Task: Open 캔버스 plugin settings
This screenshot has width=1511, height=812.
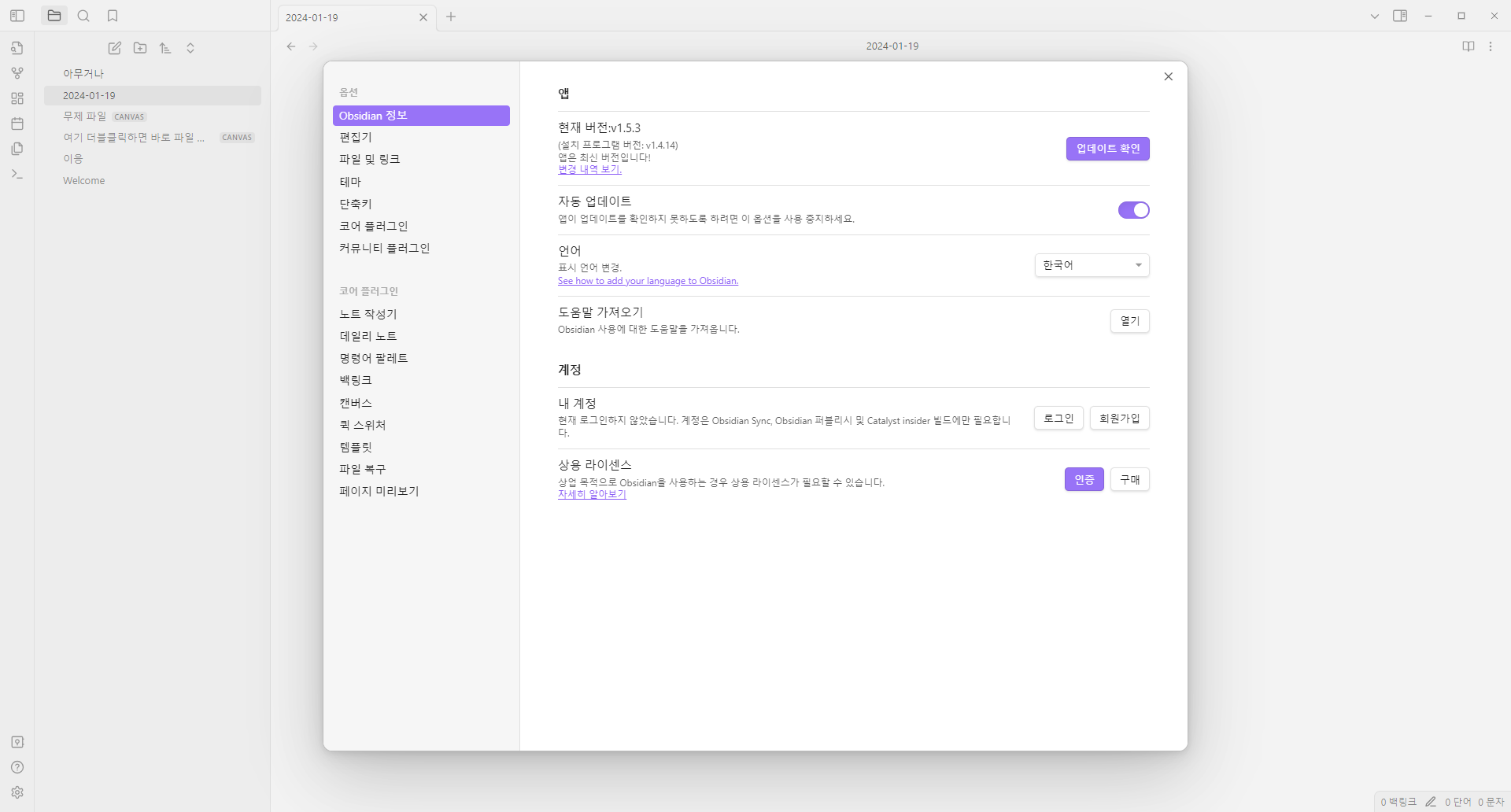Action: pyautogui.click(x=421, y=403)
